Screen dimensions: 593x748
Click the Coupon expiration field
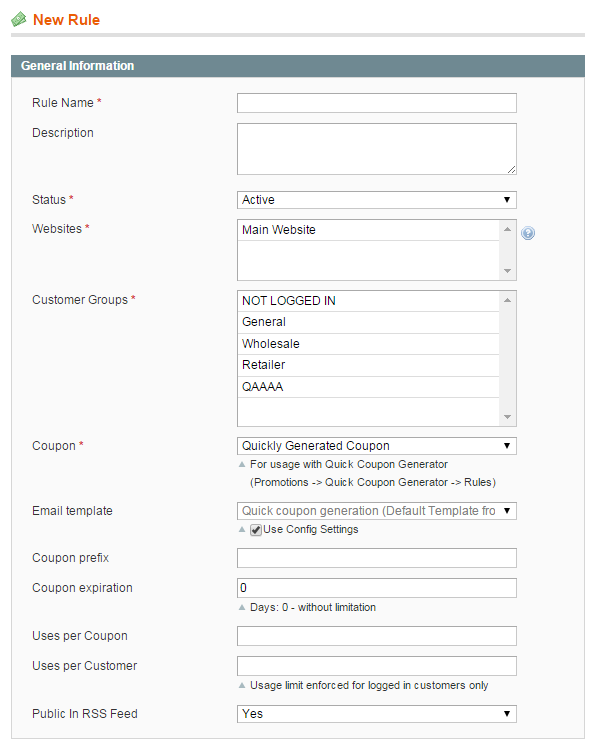(376, 588)
